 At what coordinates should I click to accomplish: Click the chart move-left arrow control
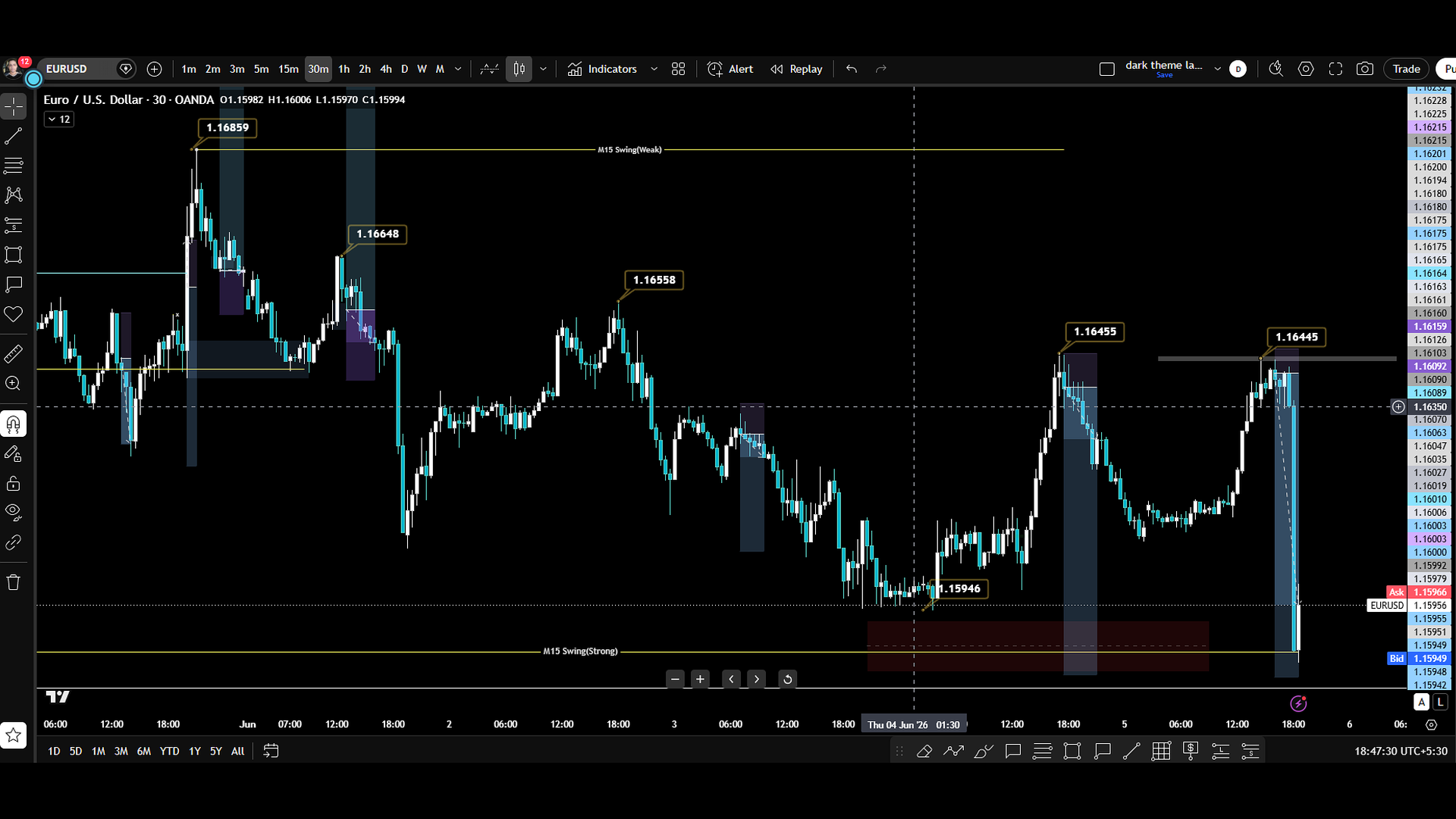[x=731, y=679]
